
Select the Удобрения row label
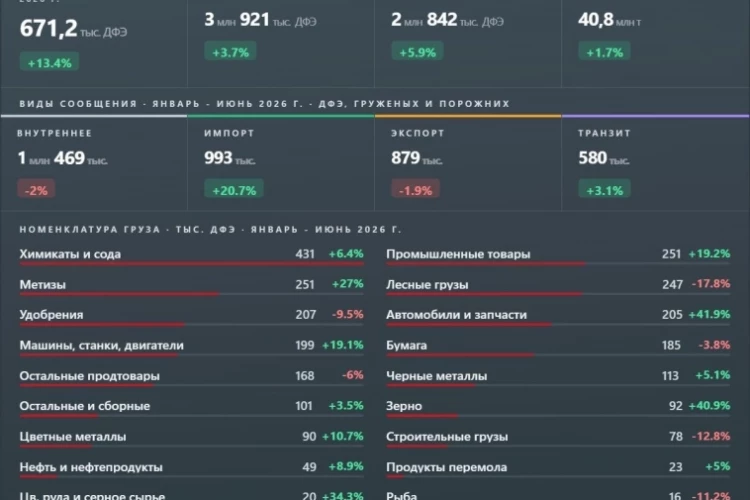tap(51, 314)
